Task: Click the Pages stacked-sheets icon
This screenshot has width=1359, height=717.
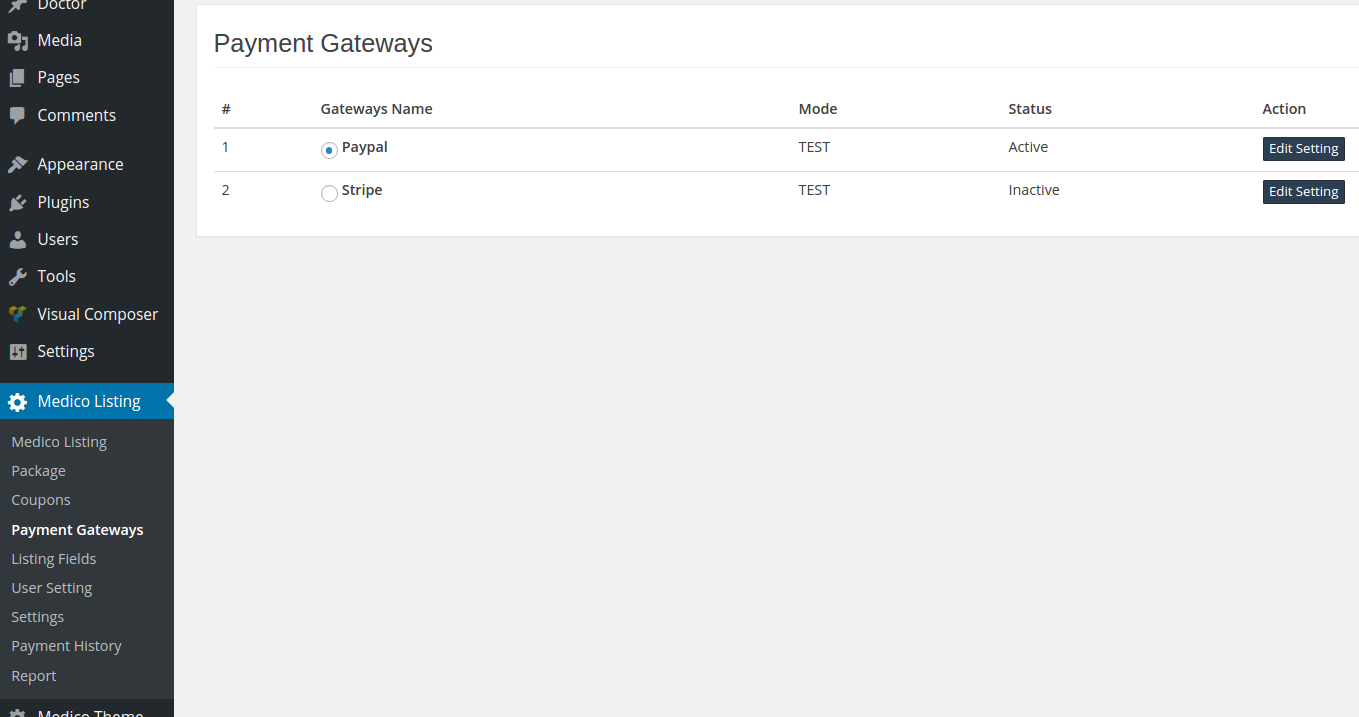Action: tap(17, 78)
